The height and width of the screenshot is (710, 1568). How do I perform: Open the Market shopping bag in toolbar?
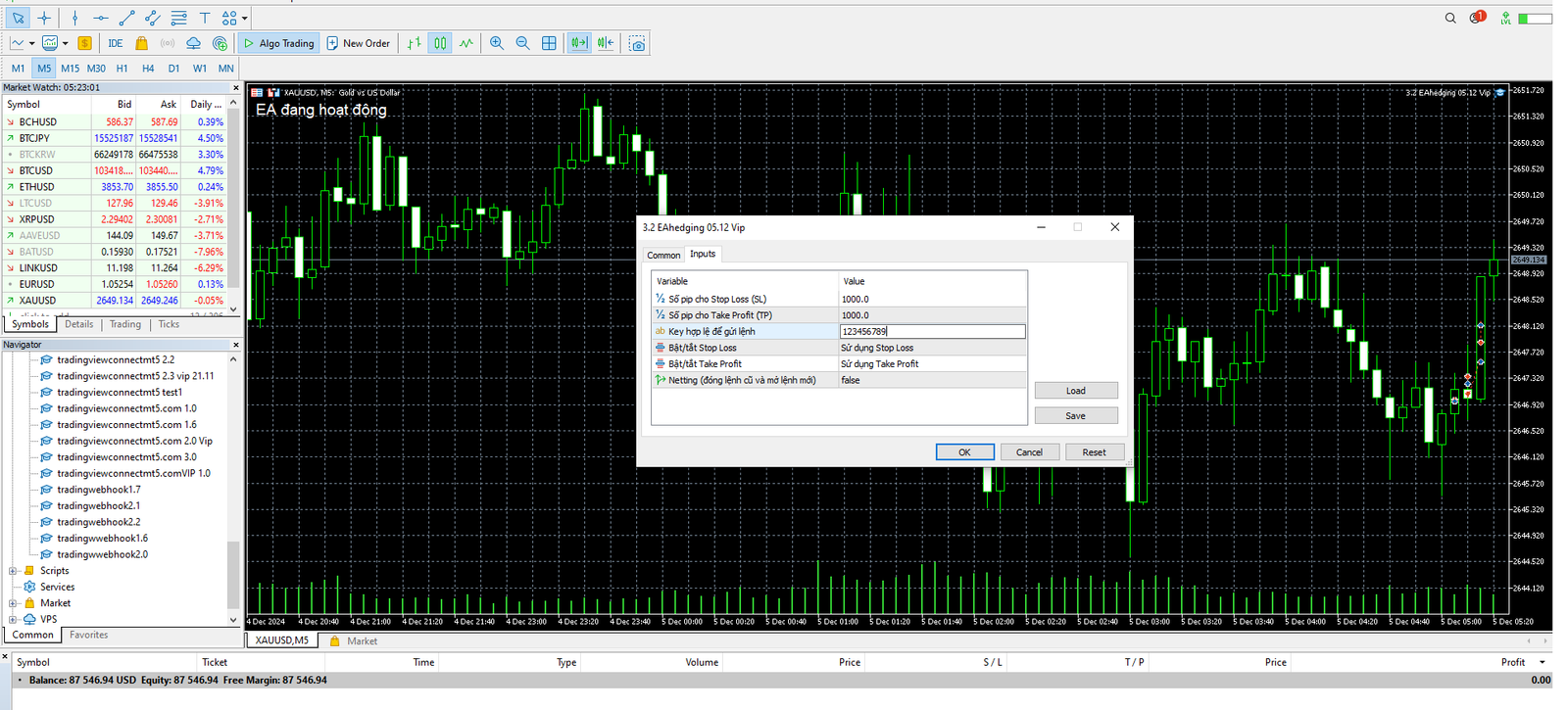[x=141, y=43]
